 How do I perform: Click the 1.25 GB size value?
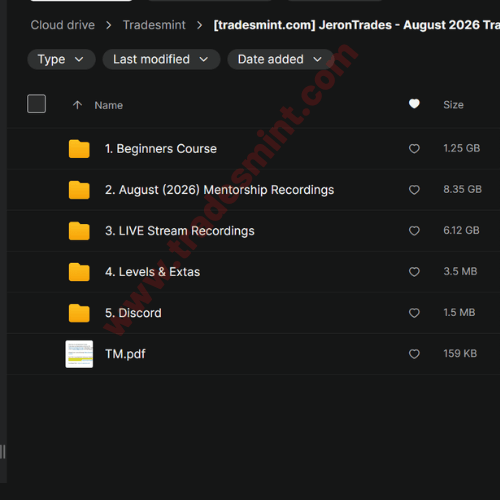462,148
